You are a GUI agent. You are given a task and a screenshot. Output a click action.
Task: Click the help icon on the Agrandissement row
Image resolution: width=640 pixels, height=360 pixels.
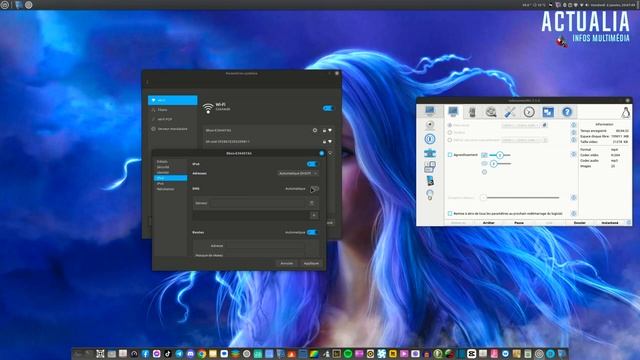pyautogui.click(x=573, y=154)
